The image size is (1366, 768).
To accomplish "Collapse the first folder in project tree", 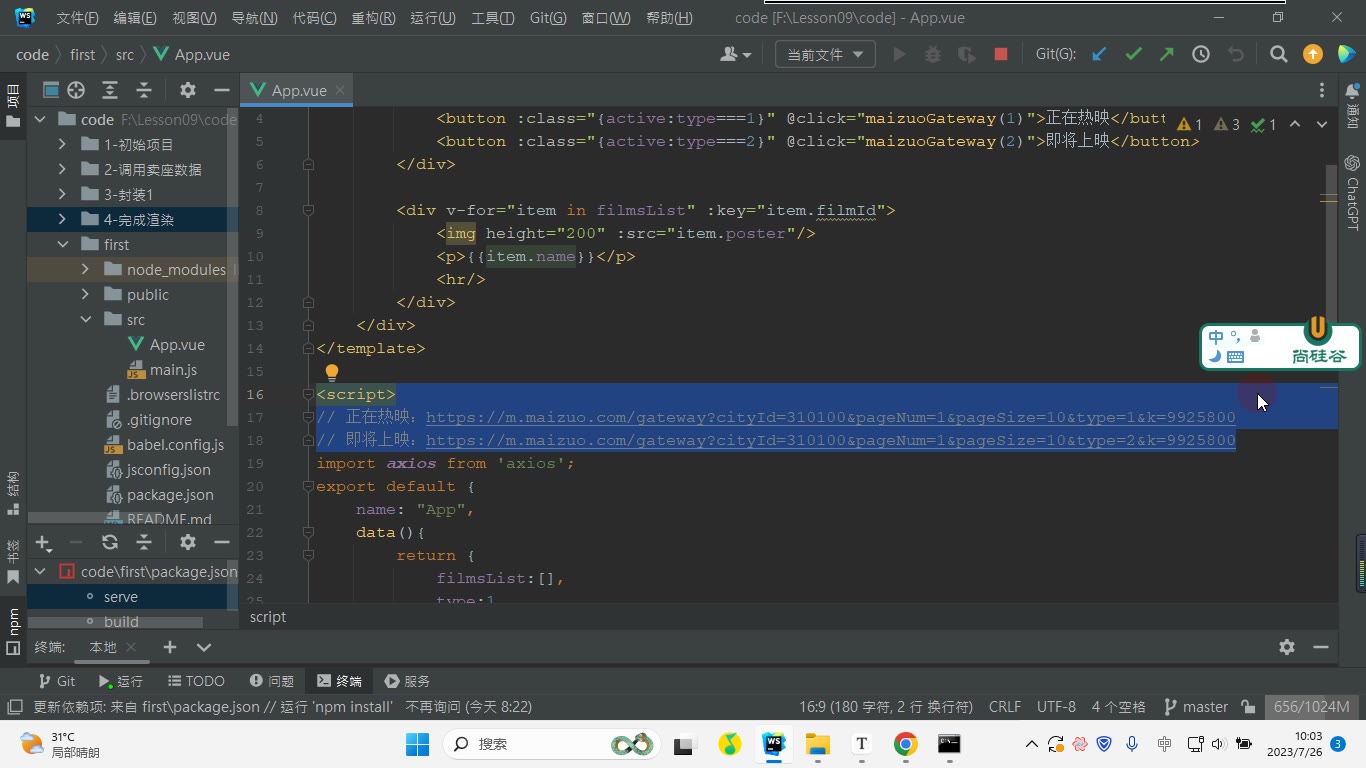I will click(x=62, y=244).
